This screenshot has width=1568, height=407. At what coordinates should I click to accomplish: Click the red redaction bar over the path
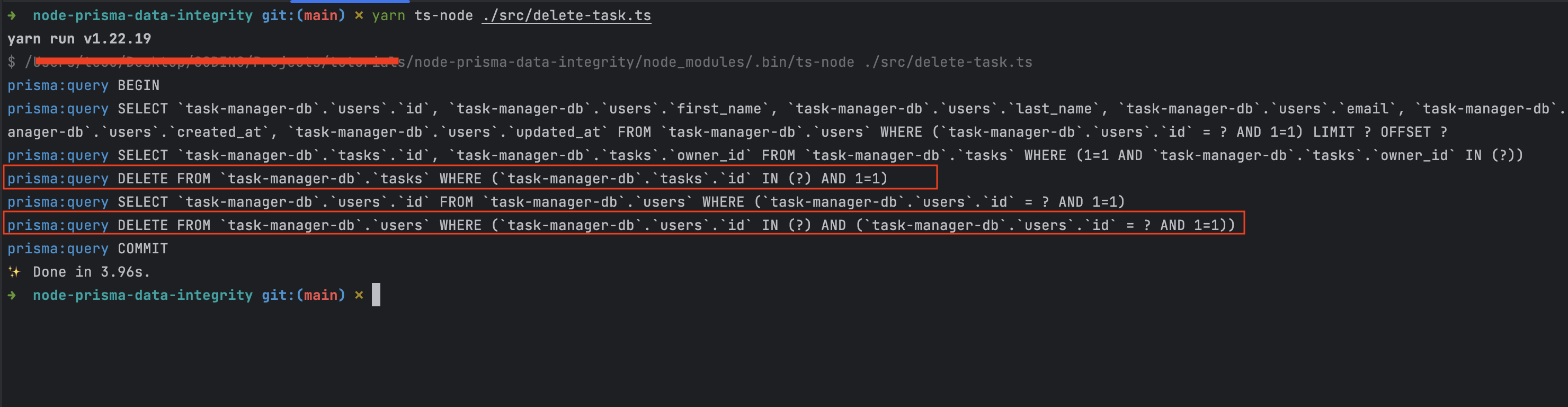[217, 60]
